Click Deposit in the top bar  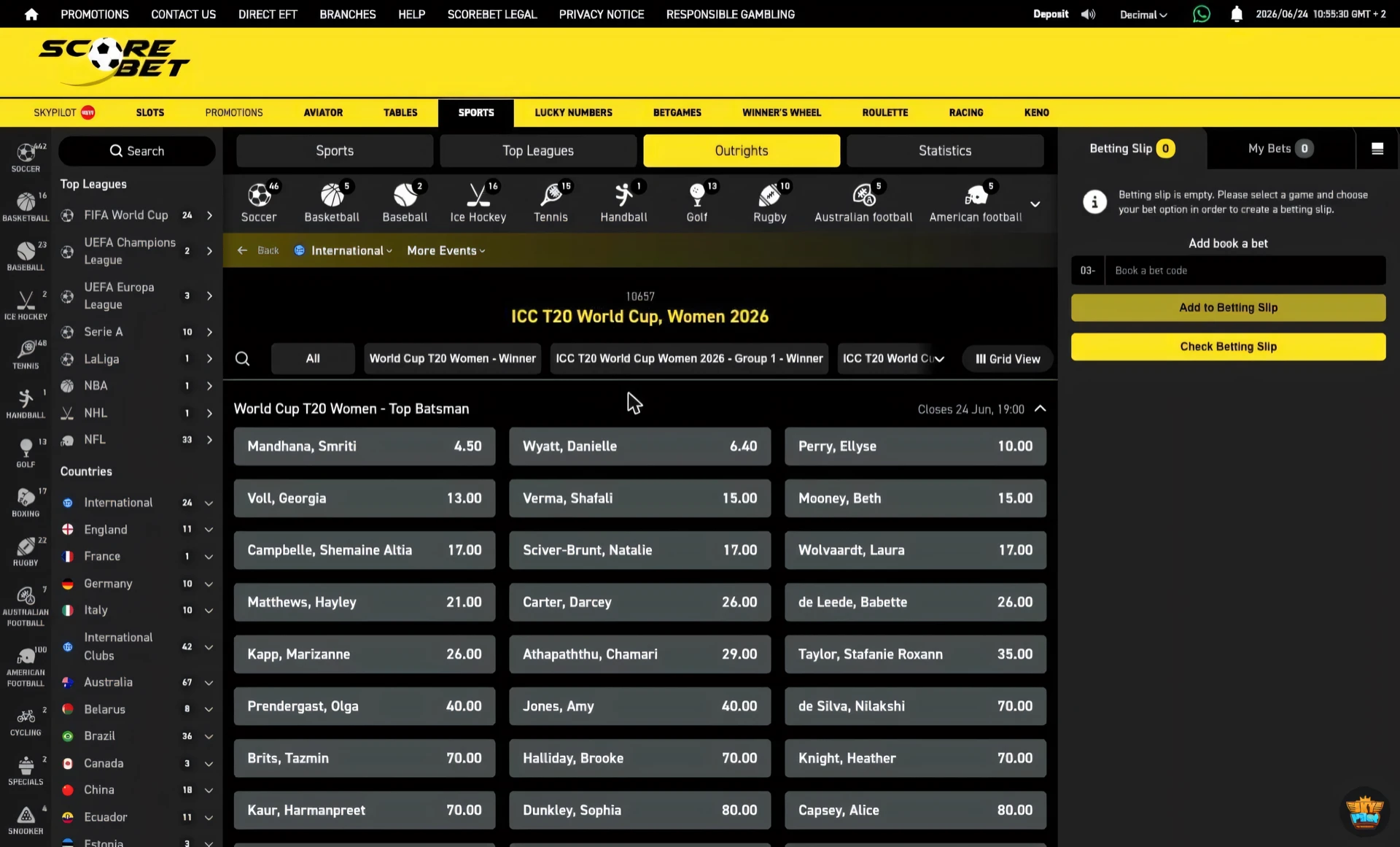pos(1051,14)
